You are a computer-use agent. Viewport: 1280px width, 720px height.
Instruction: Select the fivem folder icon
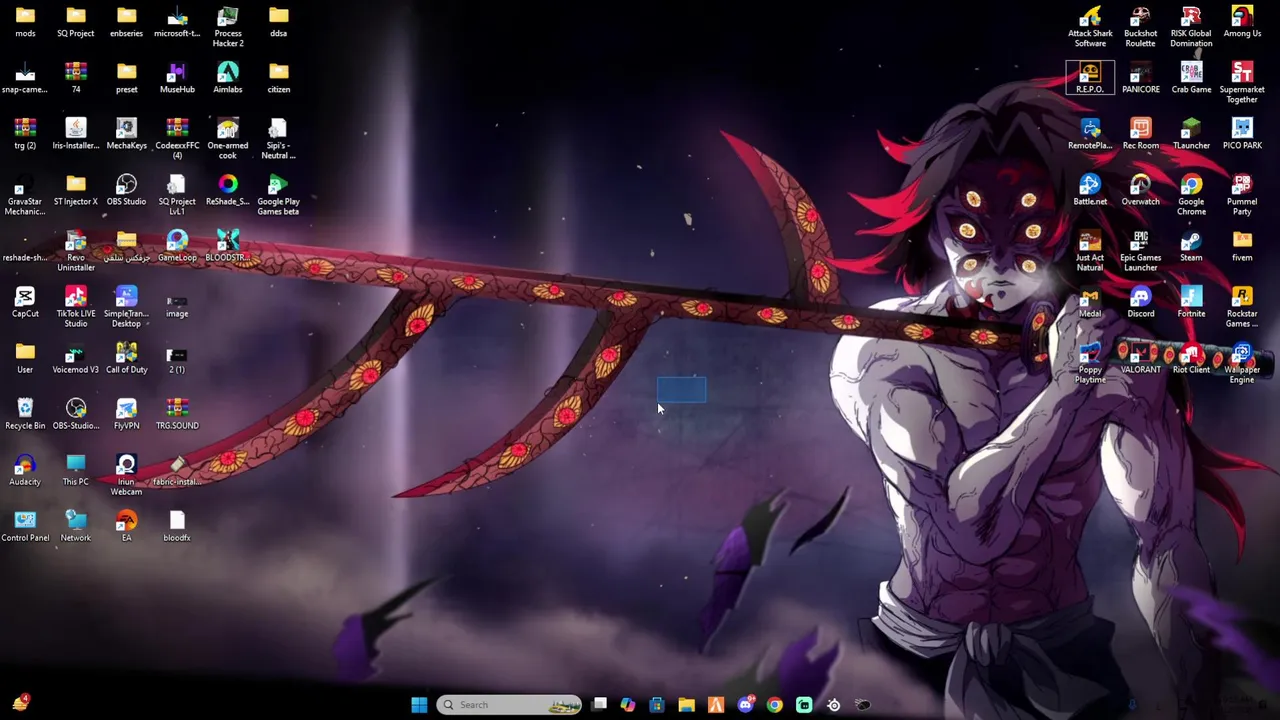[x=1242, y=245]
